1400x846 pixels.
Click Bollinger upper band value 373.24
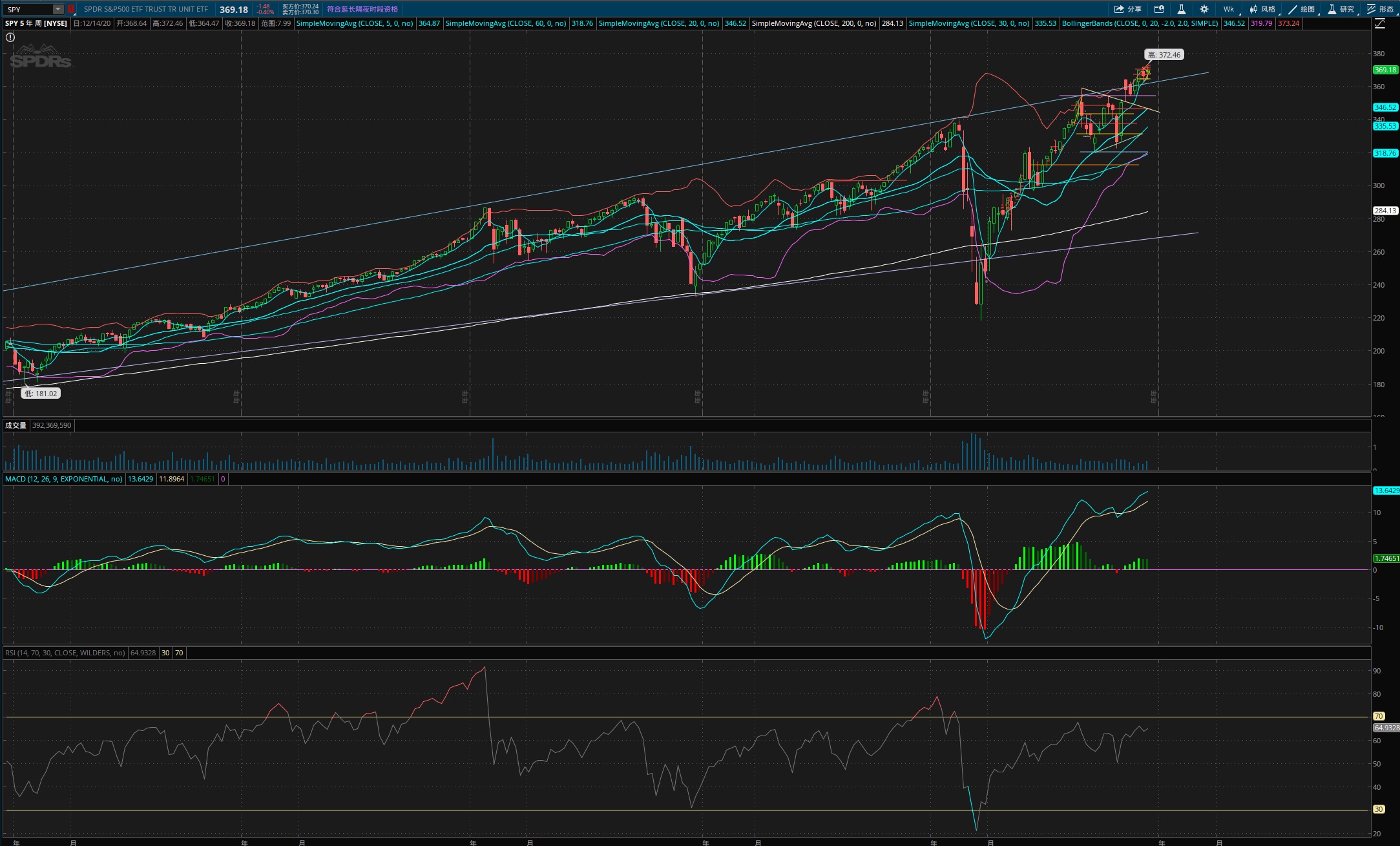click(1288, 23)
